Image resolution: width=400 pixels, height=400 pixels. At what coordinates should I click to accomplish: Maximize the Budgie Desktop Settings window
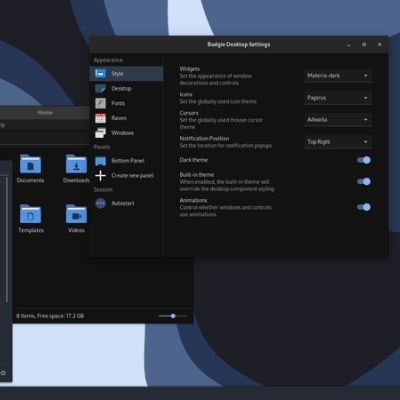coord(364,44)
